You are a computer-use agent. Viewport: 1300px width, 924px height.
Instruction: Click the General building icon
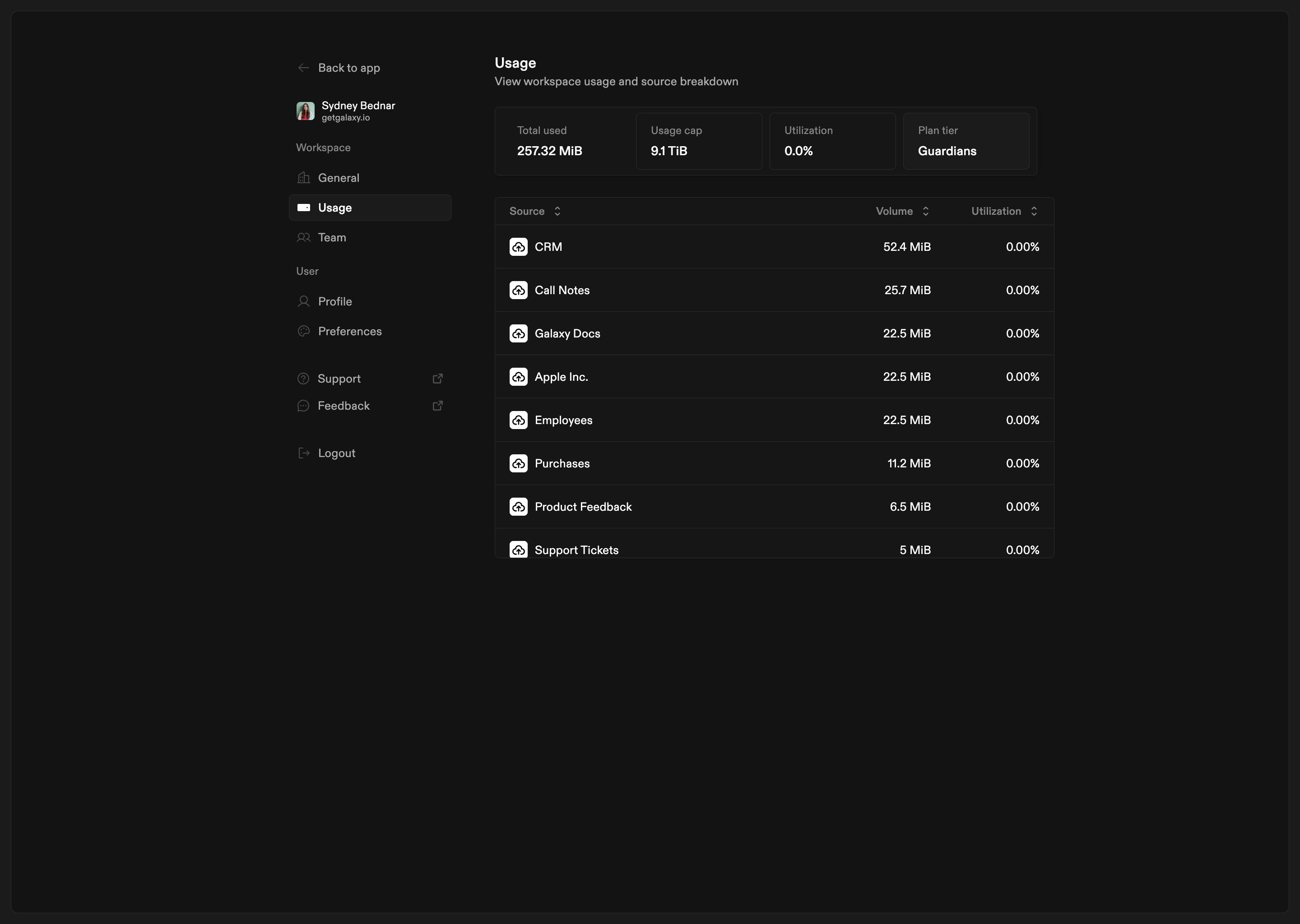303,177
